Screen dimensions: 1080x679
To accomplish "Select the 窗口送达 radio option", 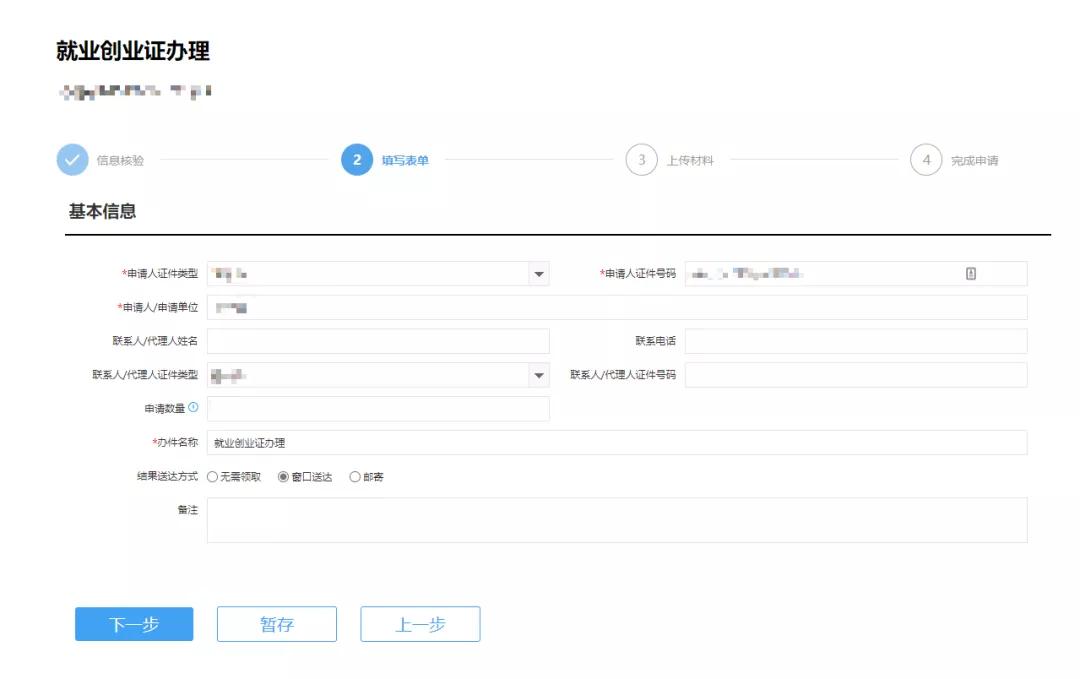I will 284,475.
